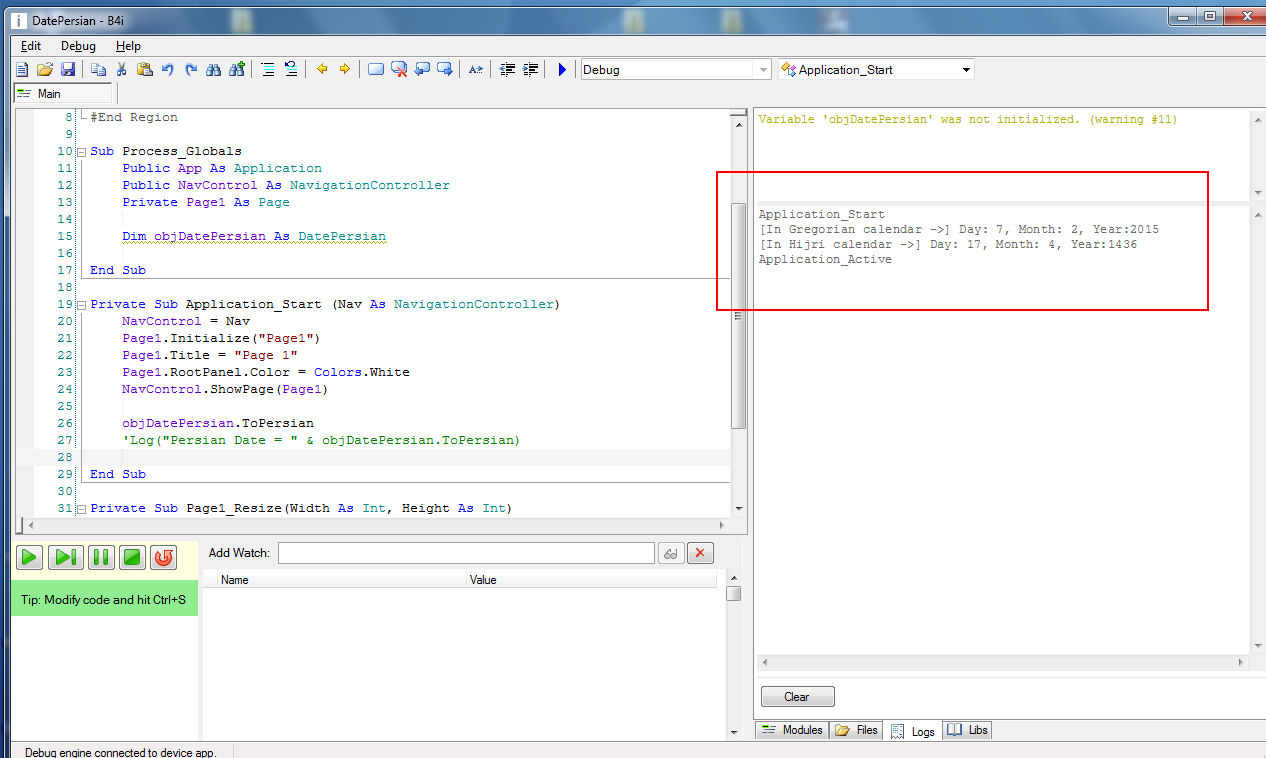Viewport: 1266px width, 758px height.
Task: Click the Clear logs button
Action: 797,697
